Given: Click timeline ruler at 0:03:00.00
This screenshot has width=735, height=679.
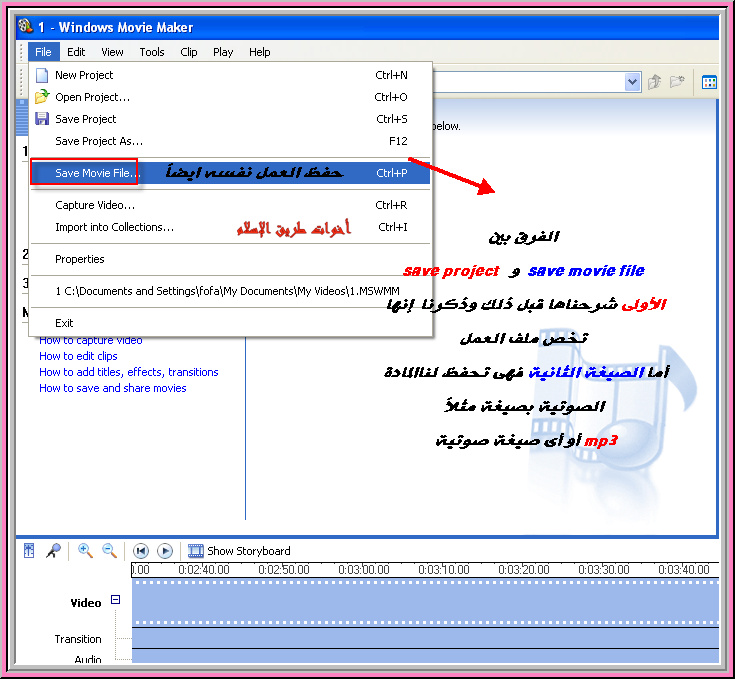Looking at the screenshot, I should 364,570.
